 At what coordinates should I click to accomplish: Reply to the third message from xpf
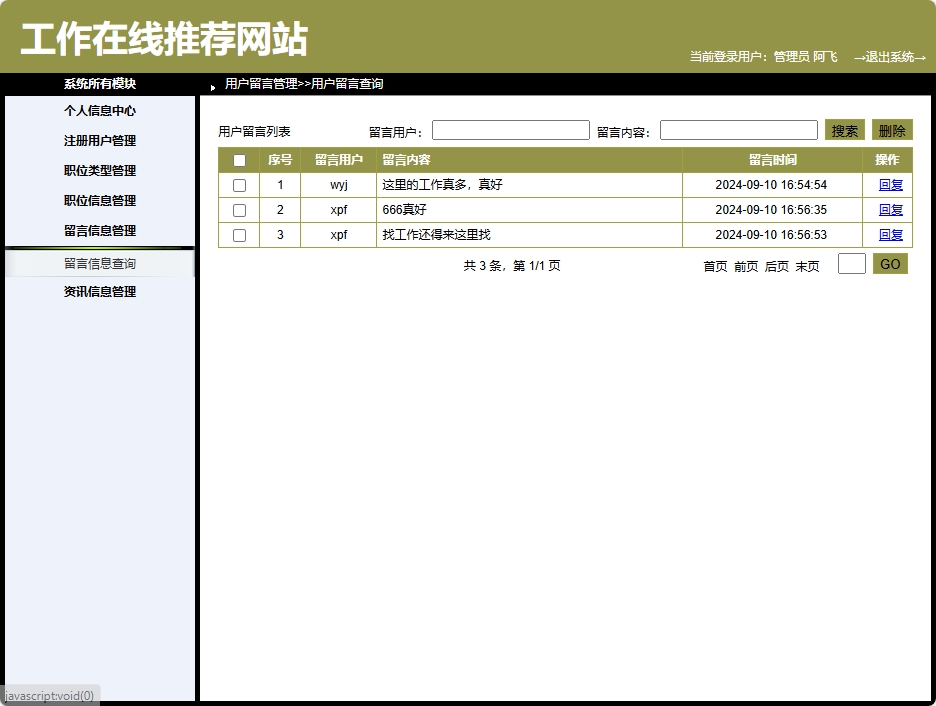click(x=891, y=234)
